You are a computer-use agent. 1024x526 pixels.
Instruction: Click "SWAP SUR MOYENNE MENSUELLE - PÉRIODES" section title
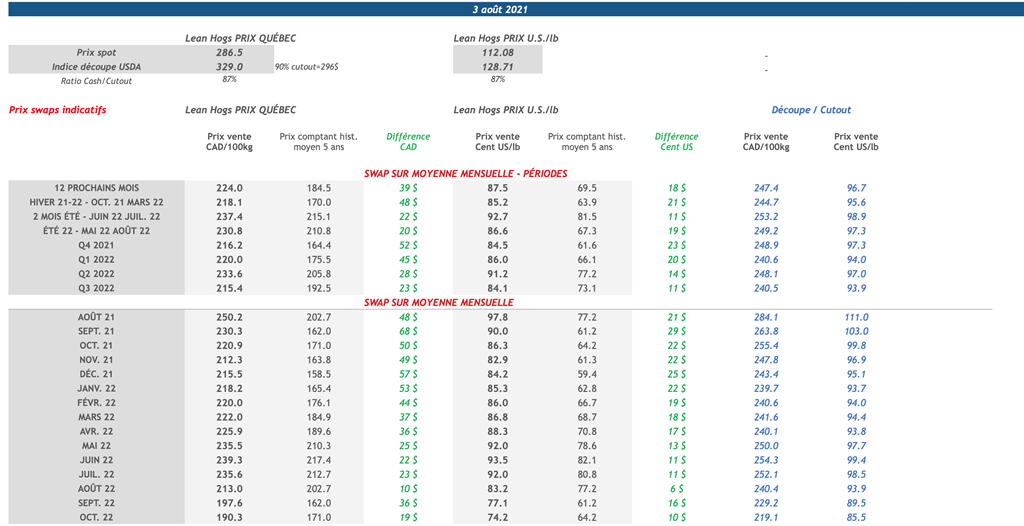click(465, 173)
